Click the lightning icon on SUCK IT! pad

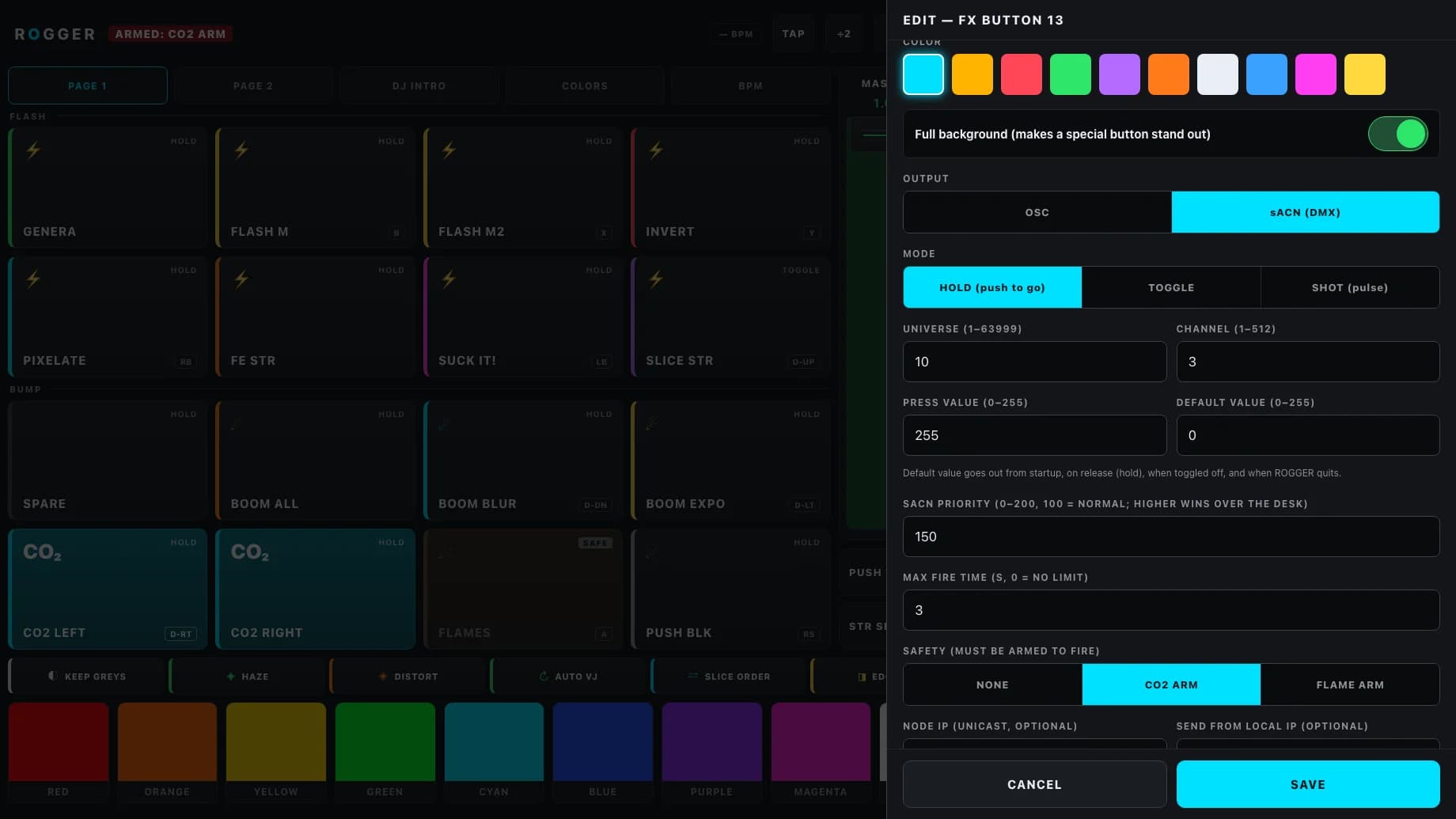[x=449, y=279]
